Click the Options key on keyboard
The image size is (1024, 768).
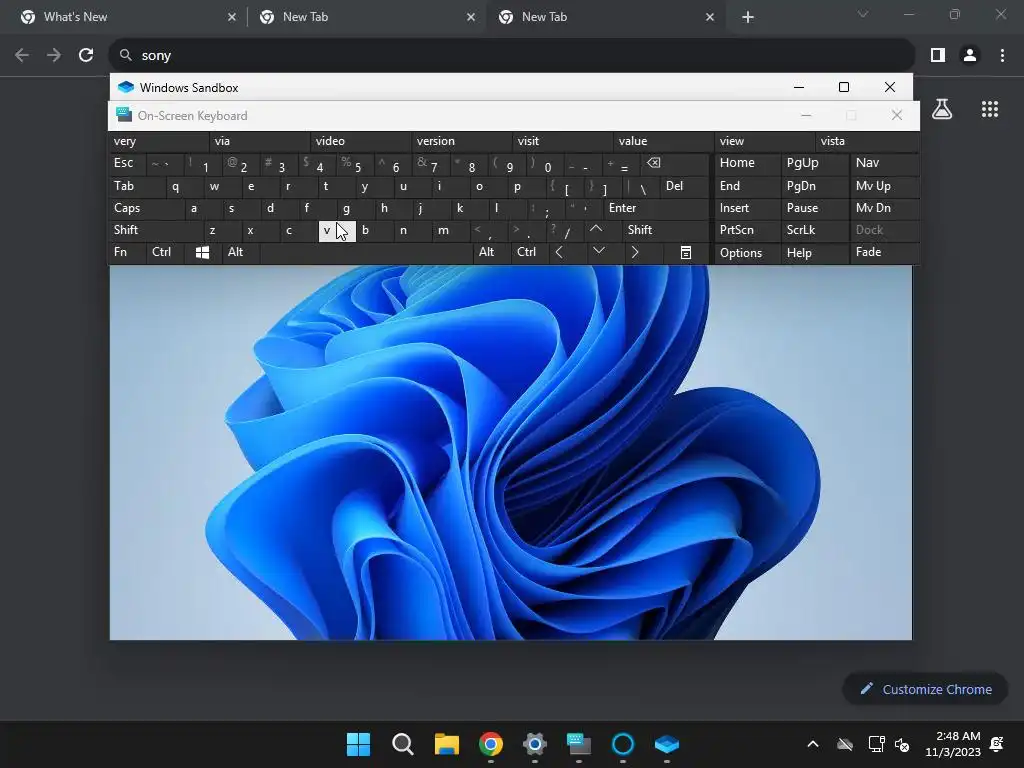click(748, 253)
